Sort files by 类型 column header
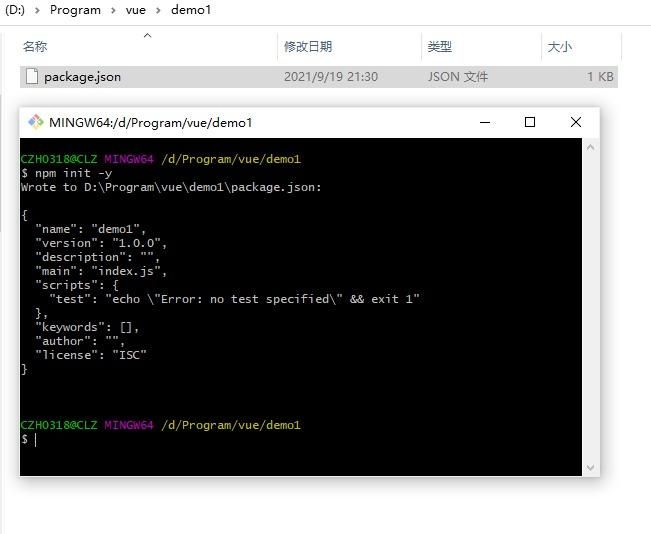The height and width of the screenshot is (534, 651). [440, 47]
